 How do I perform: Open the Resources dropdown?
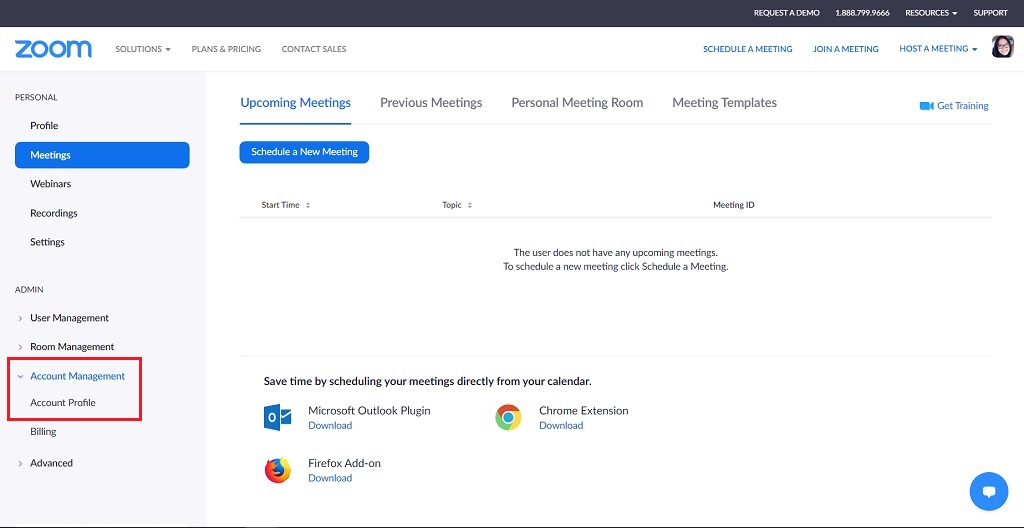click(931, 13)
